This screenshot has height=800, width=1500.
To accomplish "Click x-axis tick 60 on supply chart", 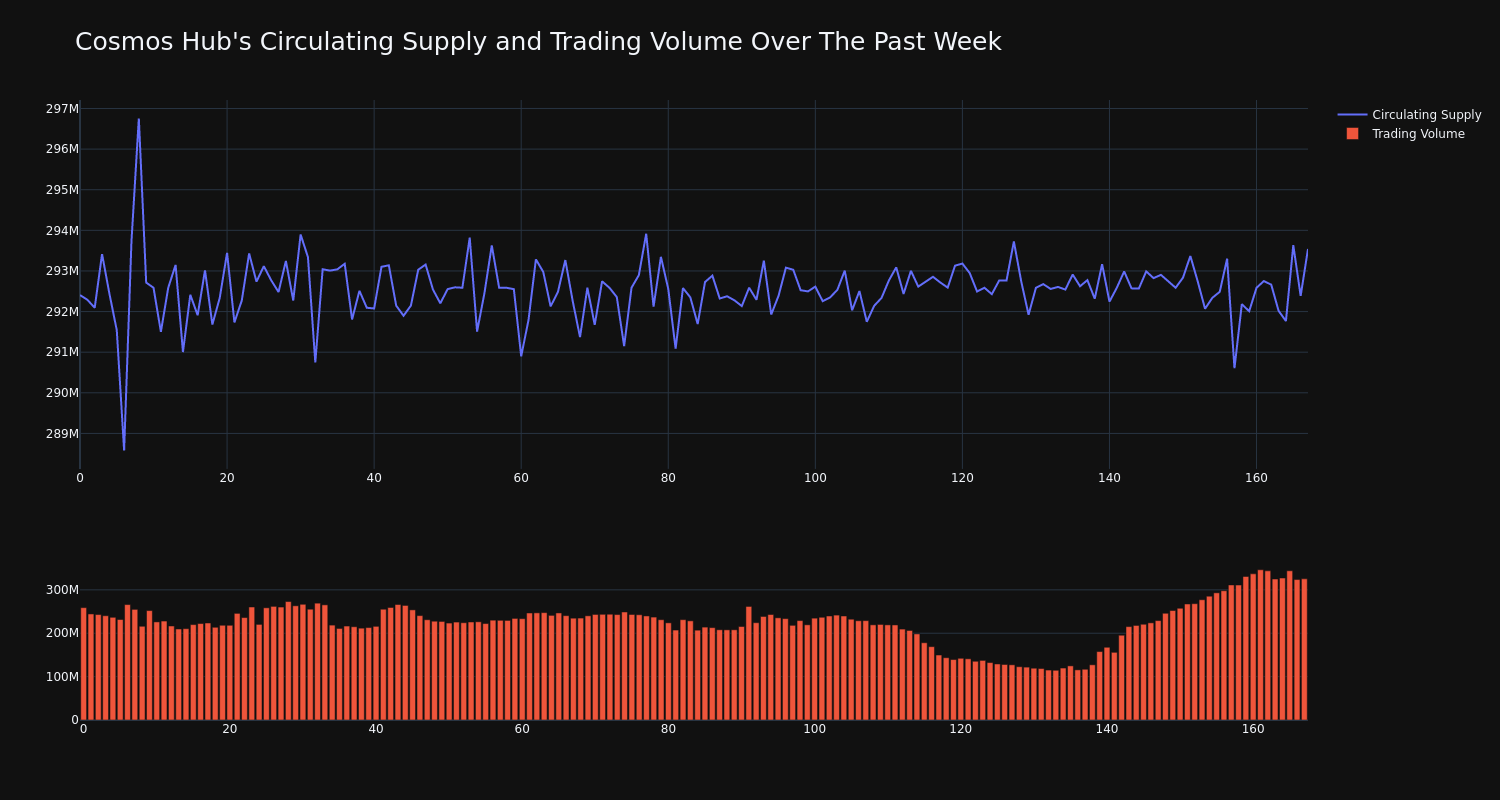I will [x=521, y=478].
